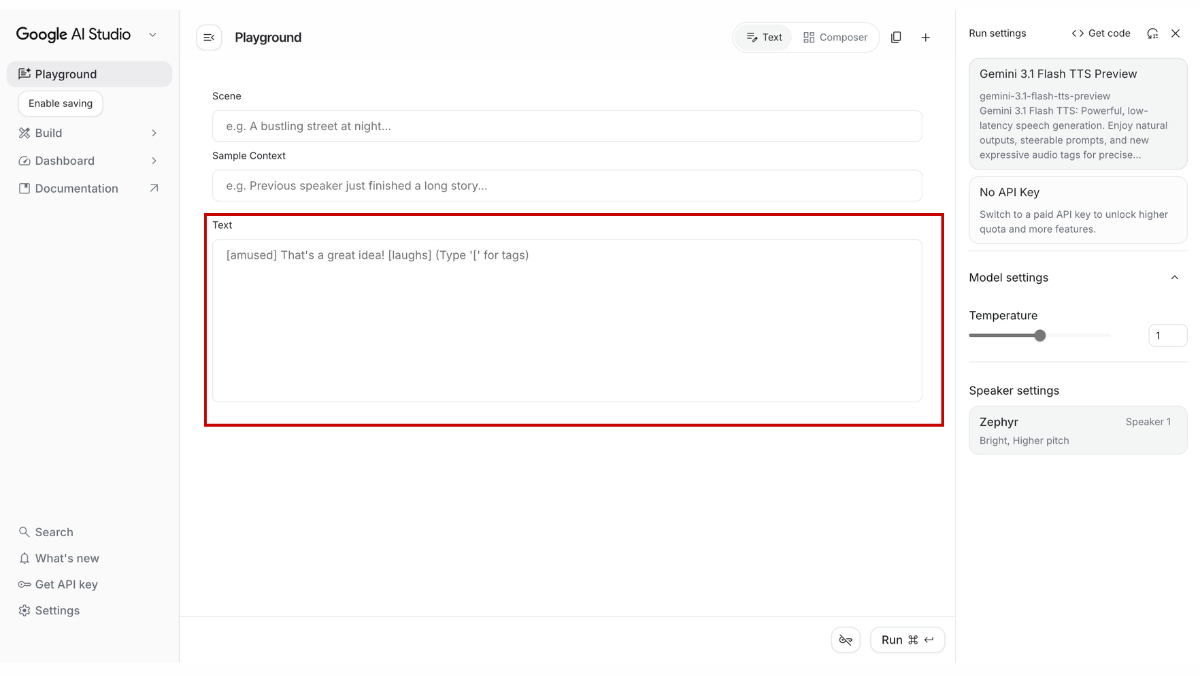Expand the Dashboard submenu chevron
Image resolution: width=1200 pixels, height=675 pixels.
(154, 161)
